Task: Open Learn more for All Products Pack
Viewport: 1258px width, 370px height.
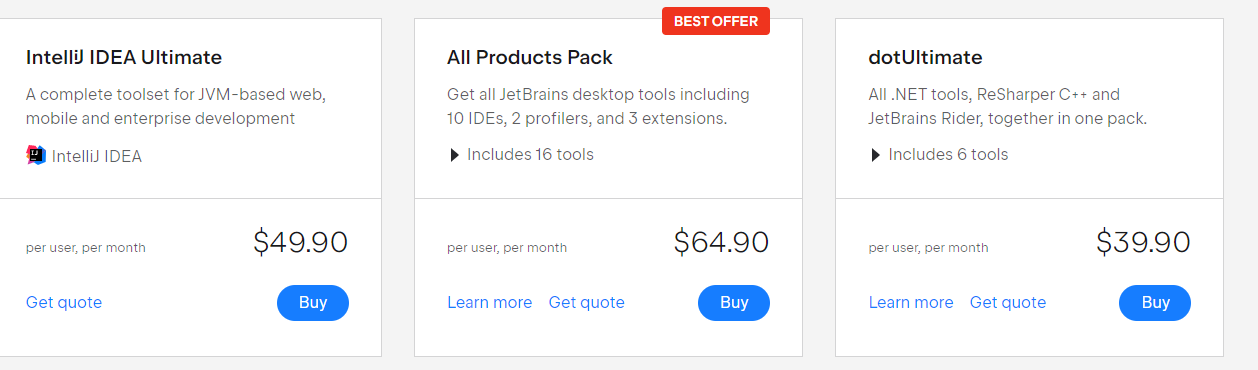Action: tap(490, 302)
